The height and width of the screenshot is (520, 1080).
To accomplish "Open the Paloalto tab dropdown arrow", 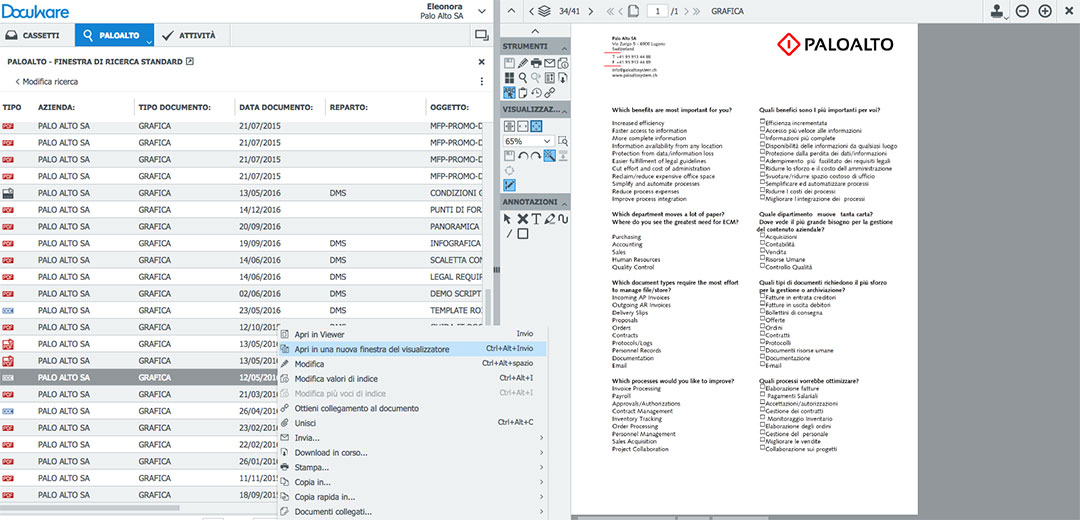I will click(x=149, y=41).
